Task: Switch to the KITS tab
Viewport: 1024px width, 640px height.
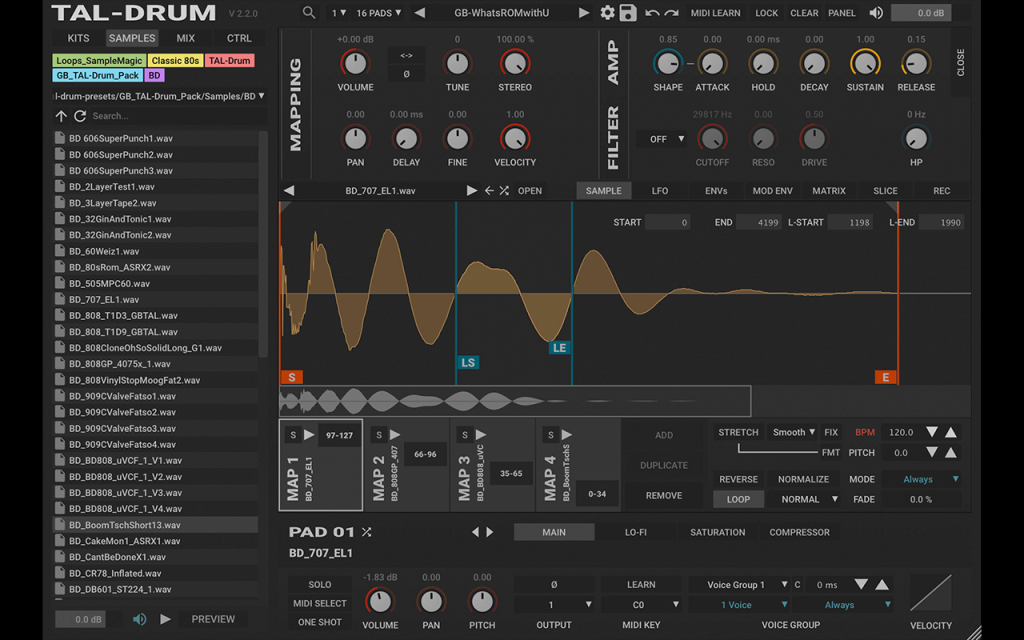Action: pos(78,38)
